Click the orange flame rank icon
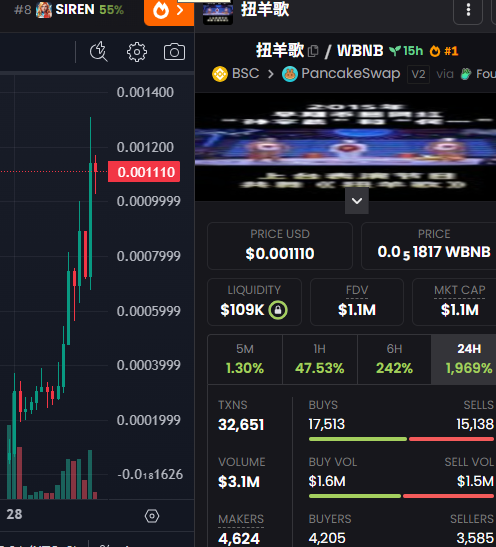496x547 pixels. [435, 51]
